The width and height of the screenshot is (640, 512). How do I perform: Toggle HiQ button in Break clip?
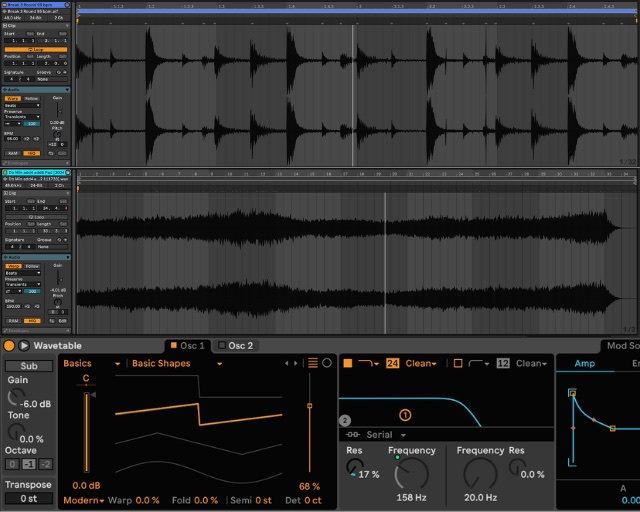pyautogui.click(x=31, y=153)
